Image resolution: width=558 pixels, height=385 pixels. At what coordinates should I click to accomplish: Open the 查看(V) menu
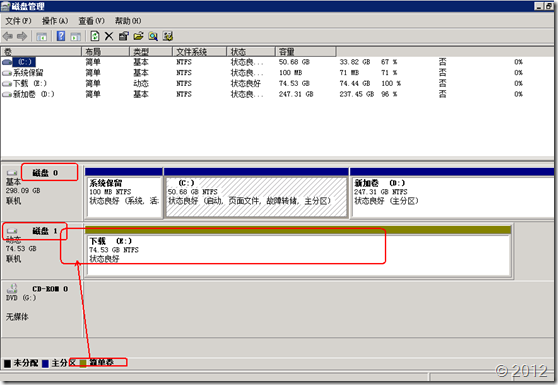pos(91,21)
